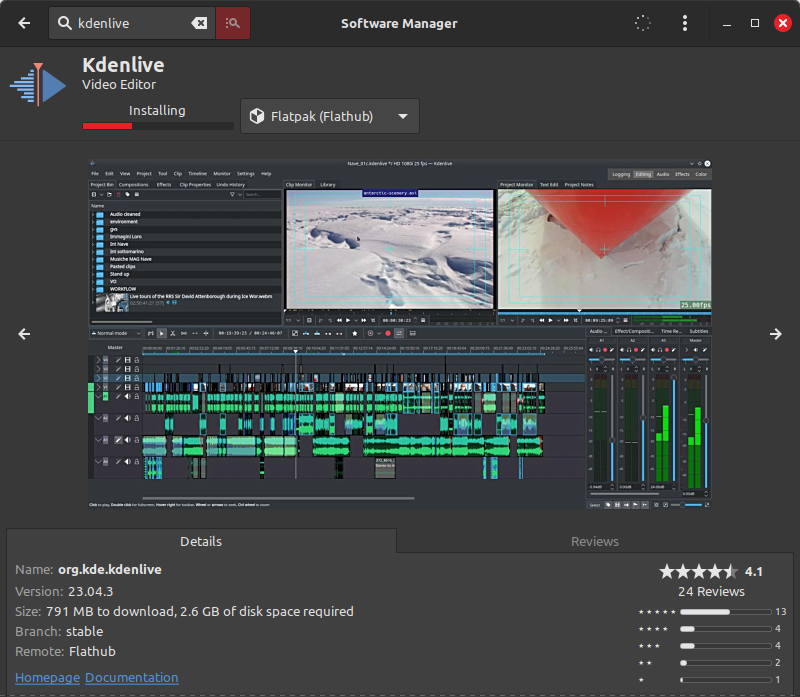This screenshot has height=697, width=800.
Task: Click the Branch value stable
Action: pyautogui.click(x=85, y=631)
